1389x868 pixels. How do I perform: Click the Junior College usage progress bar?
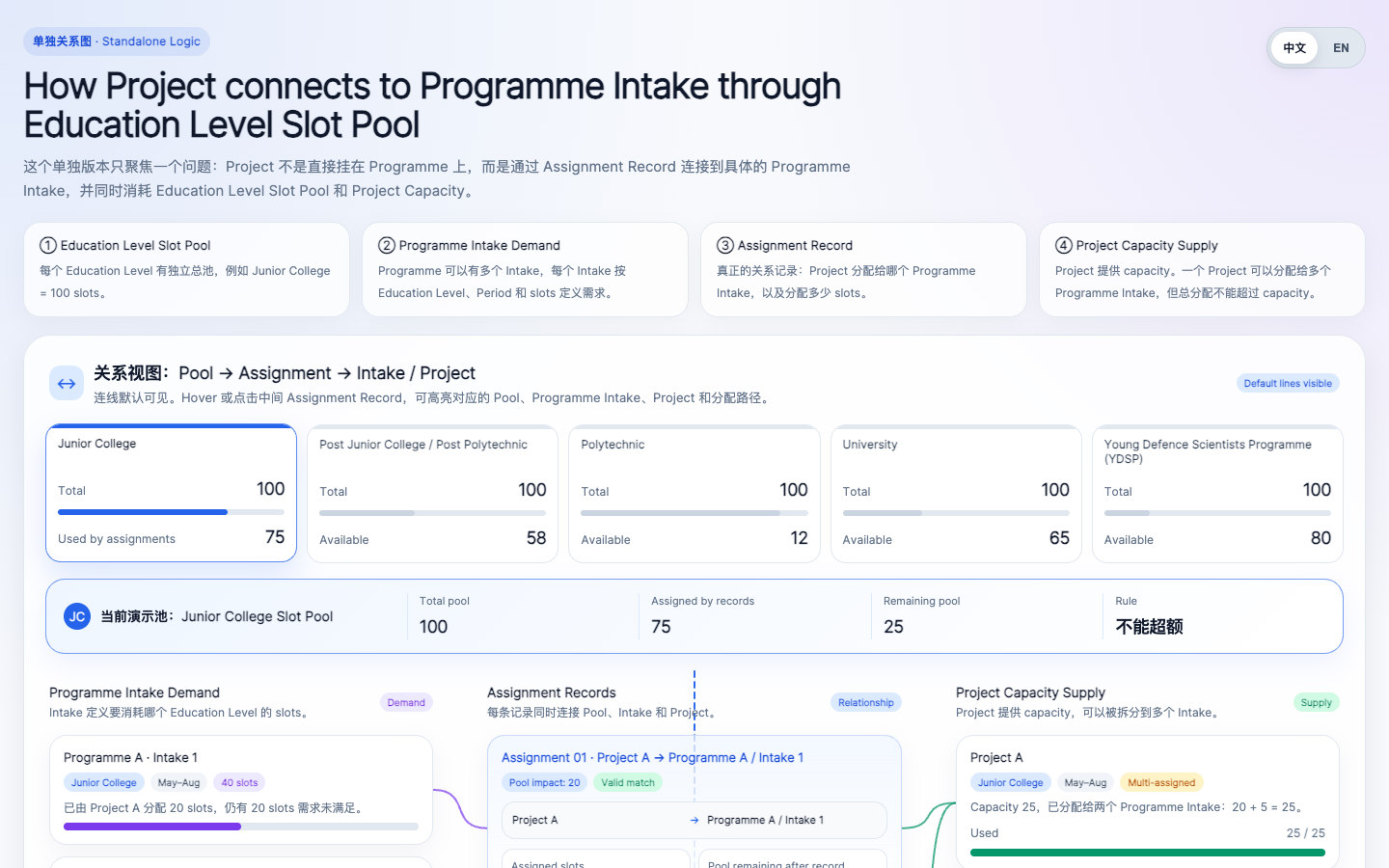(x=171, y=512)
